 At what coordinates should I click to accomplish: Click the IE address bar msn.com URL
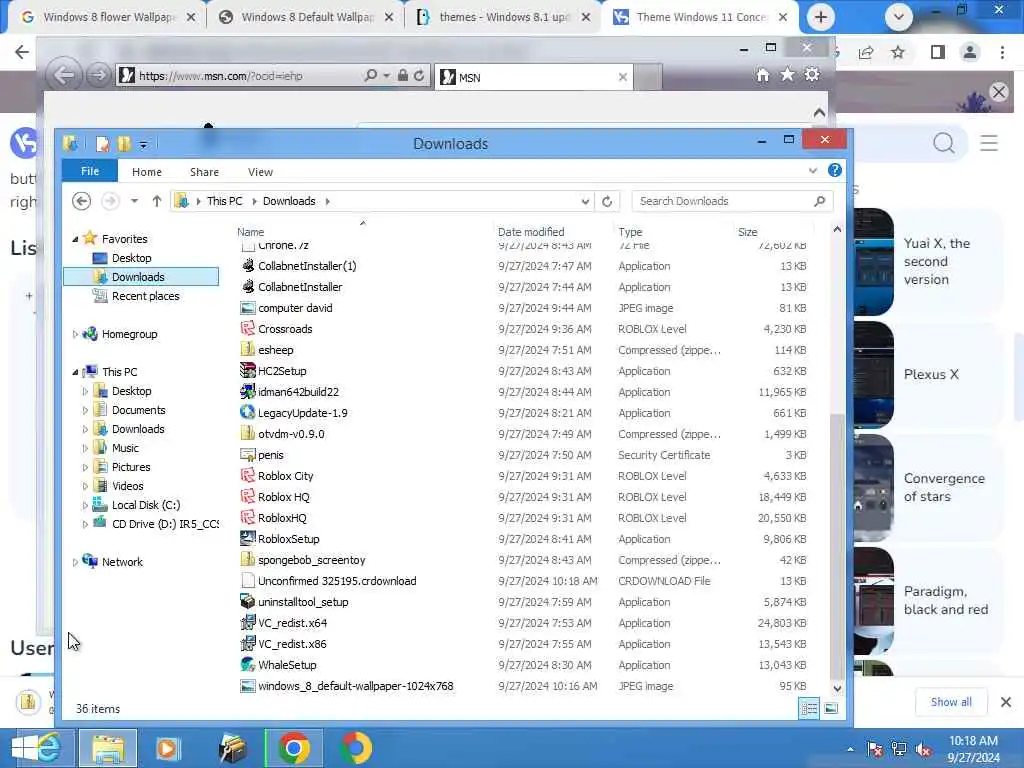pos(221,76)
